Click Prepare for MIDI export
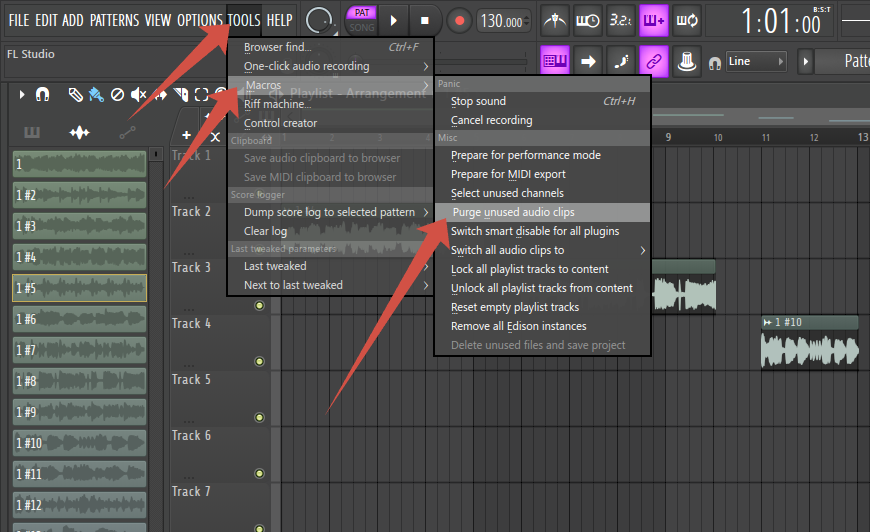Viewport: 870px width, 532px height. tap(542, 174)
